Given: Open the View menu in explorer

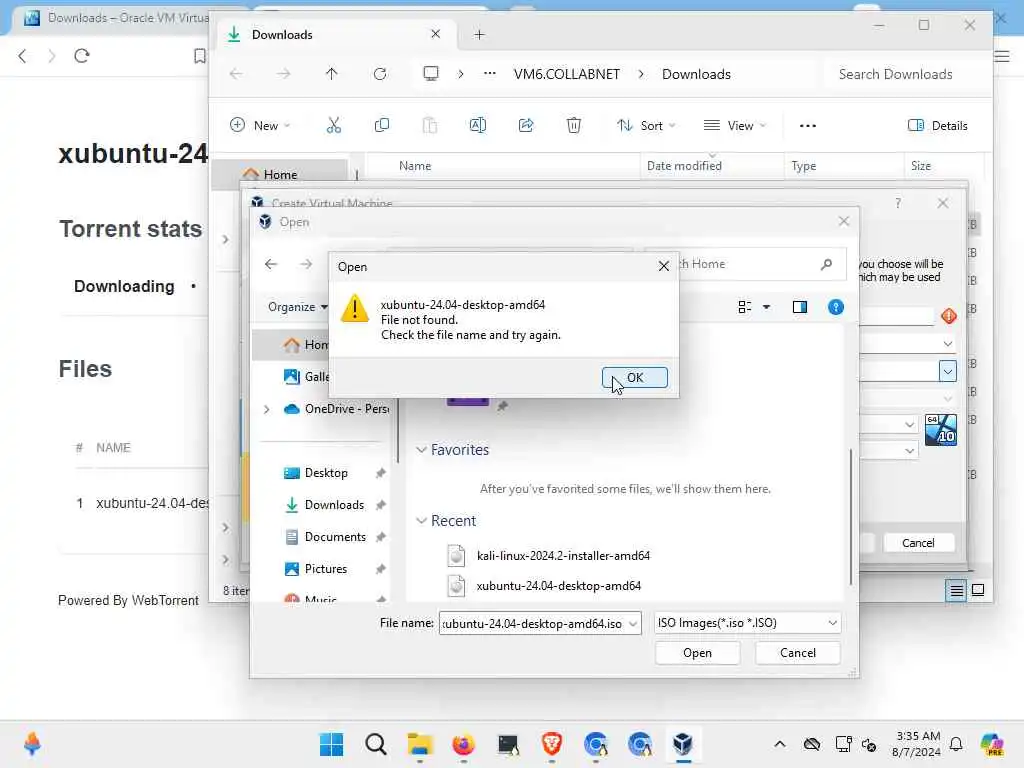Looking at the screenshot, I should tap(735, 125).
